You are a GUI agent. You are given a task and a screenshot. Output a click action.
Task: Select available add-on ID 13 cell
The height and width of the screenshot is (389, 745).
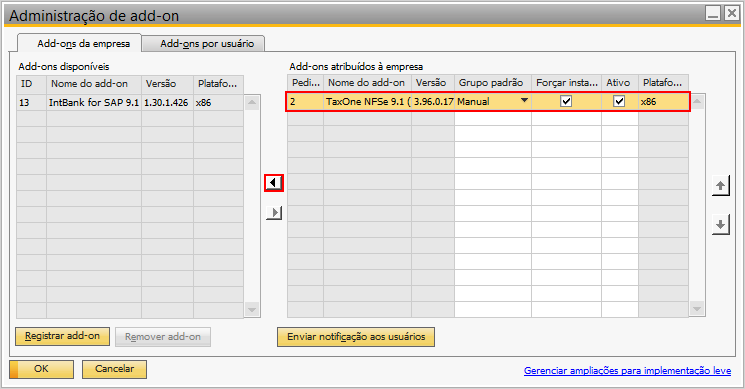31,103
